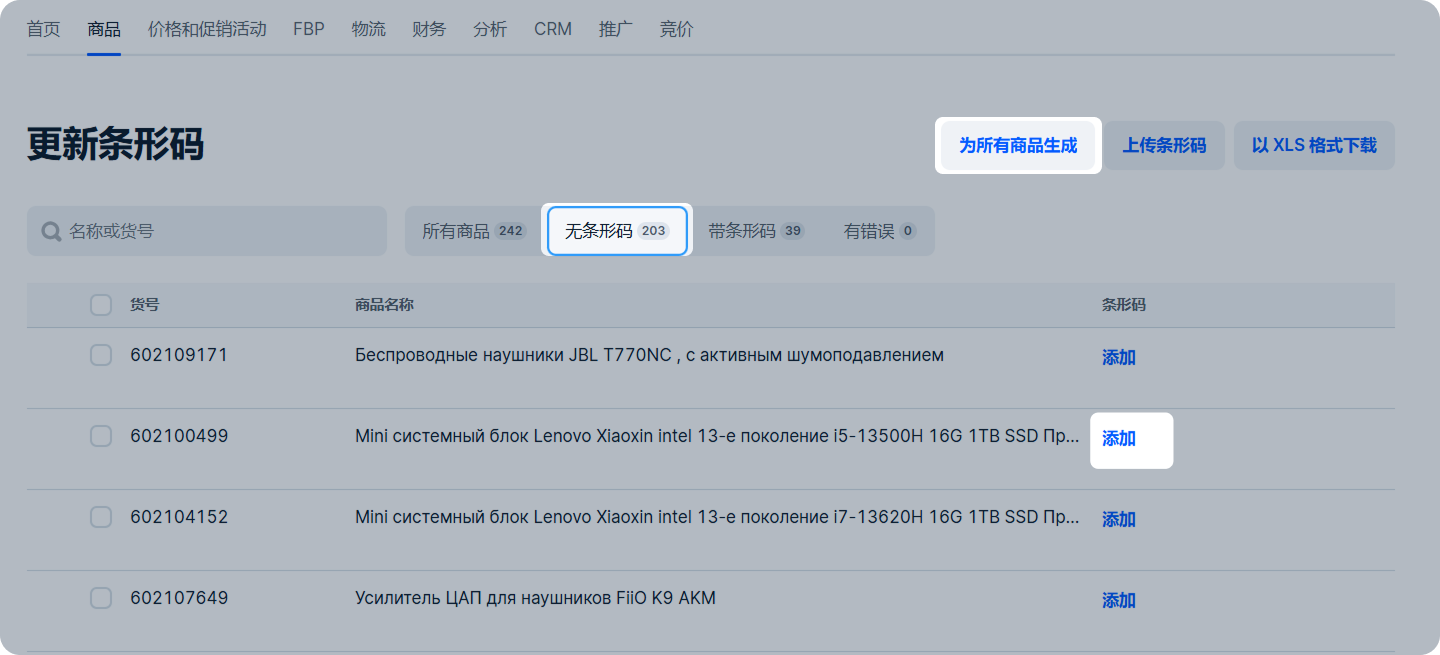This screenshot has width=1440, height=655.
Task: Select the row checkbox for 602107649
Action: click(101, 598)
